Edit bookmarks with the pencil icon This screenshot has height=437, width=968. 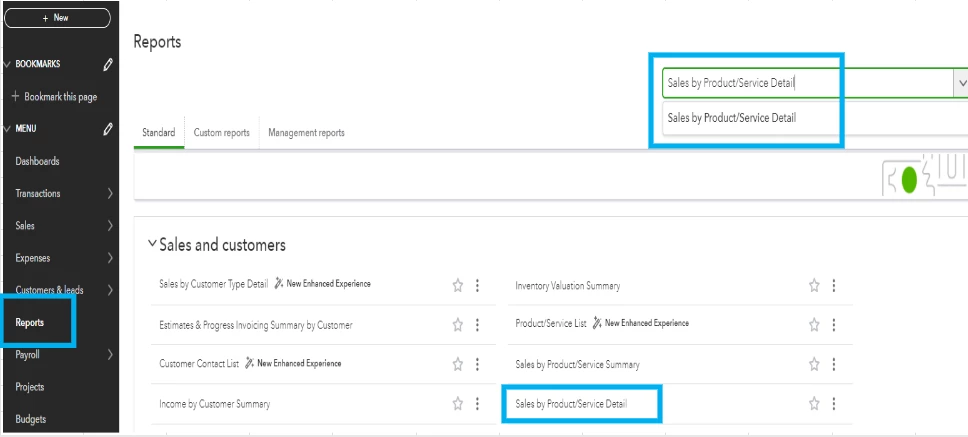(108, 64)
